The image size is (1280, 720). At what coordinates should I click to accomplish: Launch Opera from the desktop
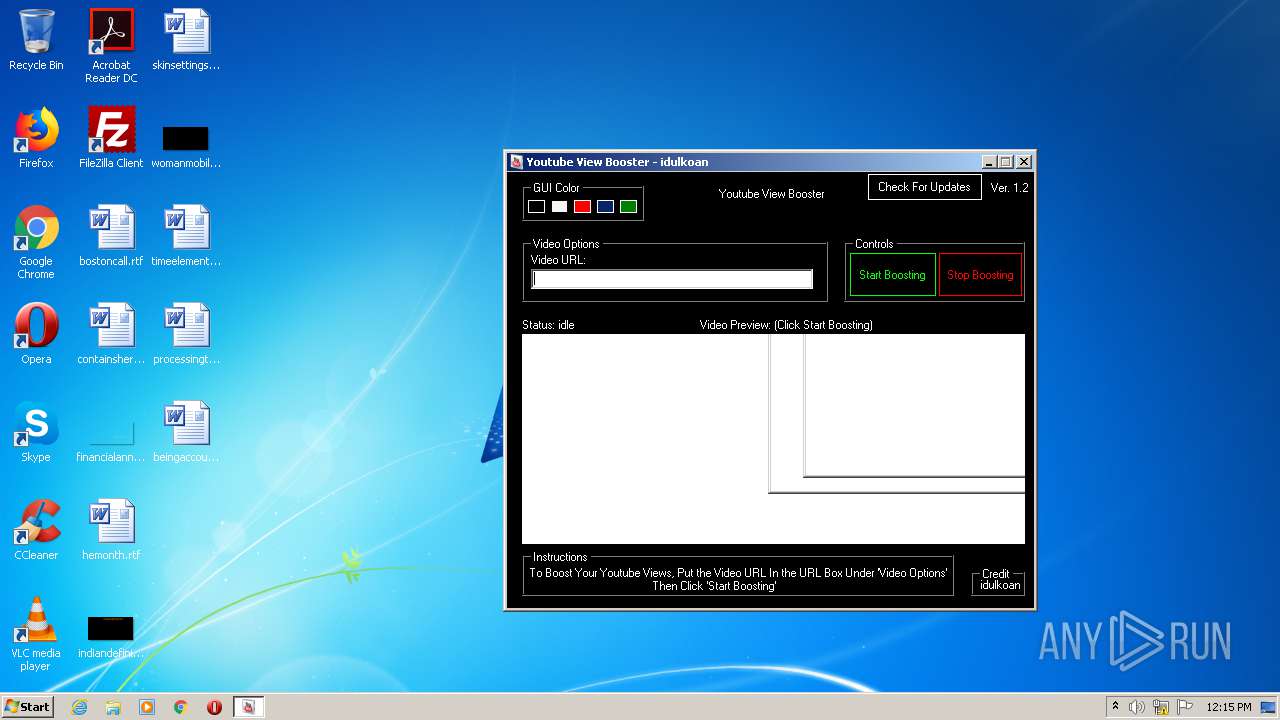36,334
